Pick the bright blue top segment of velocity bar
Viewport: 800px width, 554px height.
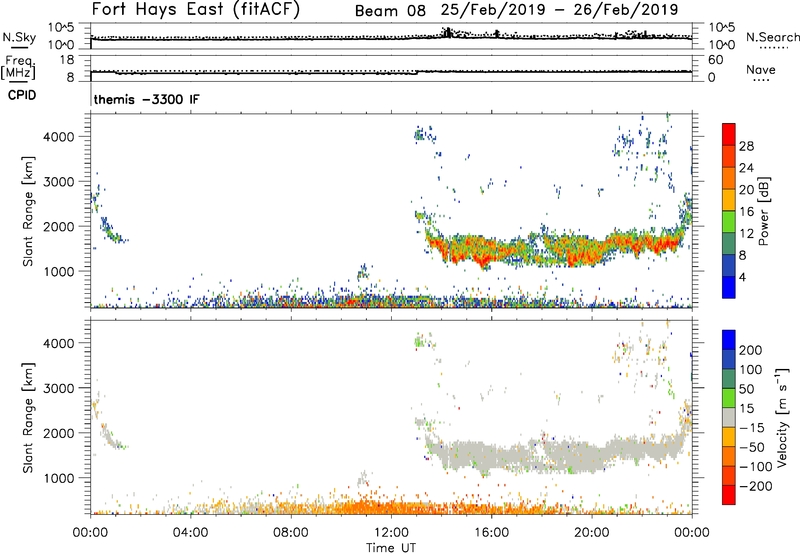point(729,340)
